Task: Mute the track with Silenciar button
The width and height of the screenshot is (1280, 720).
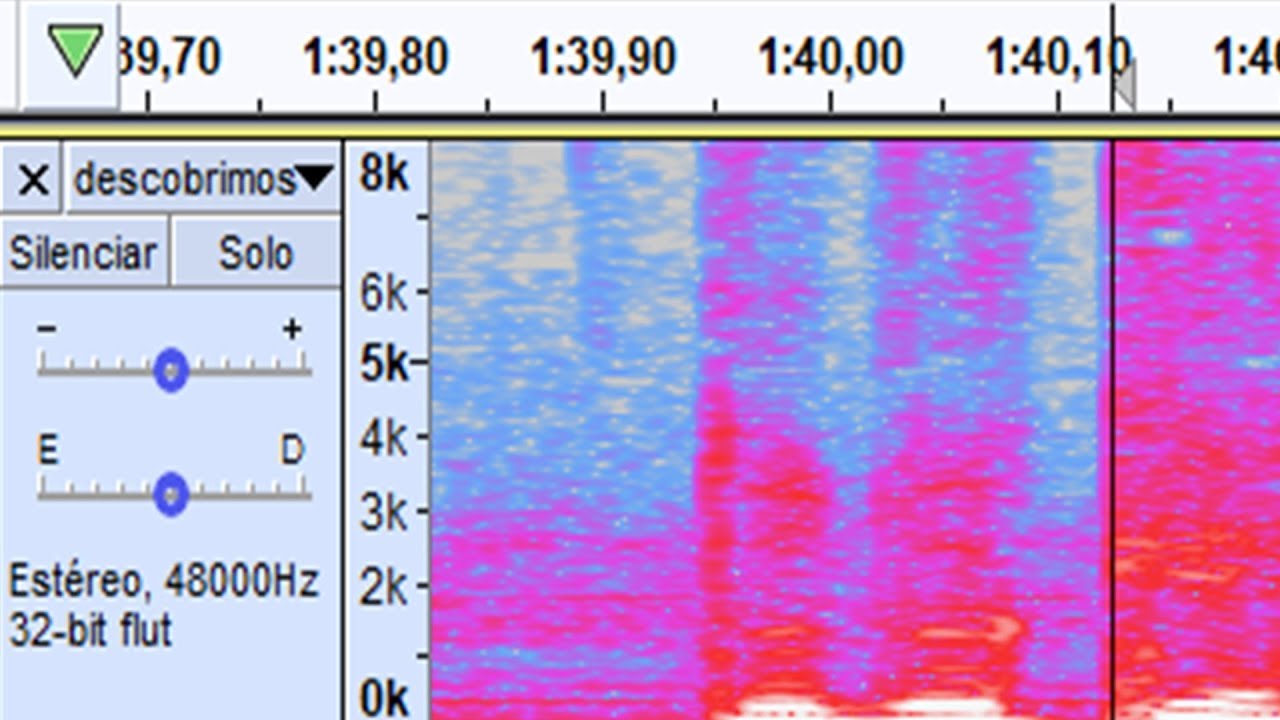Action: pos(84,254)
